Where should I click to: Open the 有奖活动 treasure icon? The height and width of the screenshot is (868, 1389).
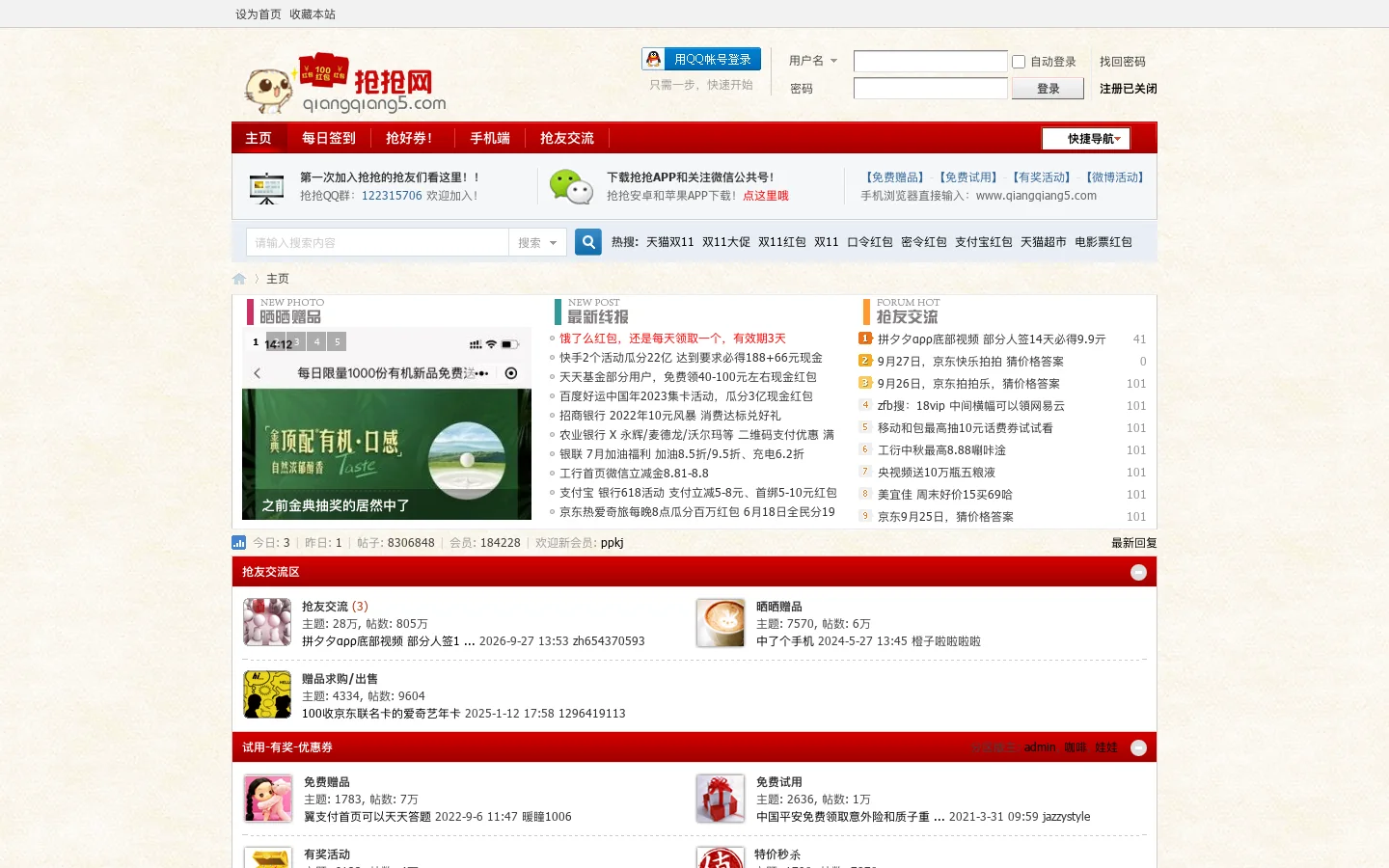pyautogui.click(x=268, y=857)
